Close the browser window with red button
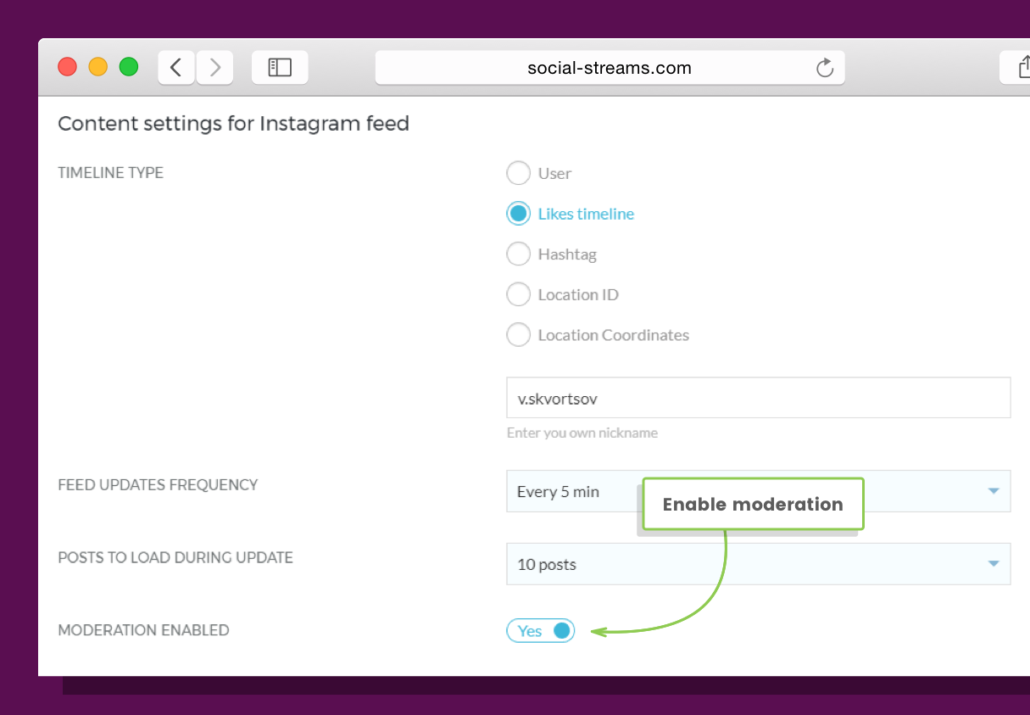Screen dimensions: 1030x715 click(68, 67)
